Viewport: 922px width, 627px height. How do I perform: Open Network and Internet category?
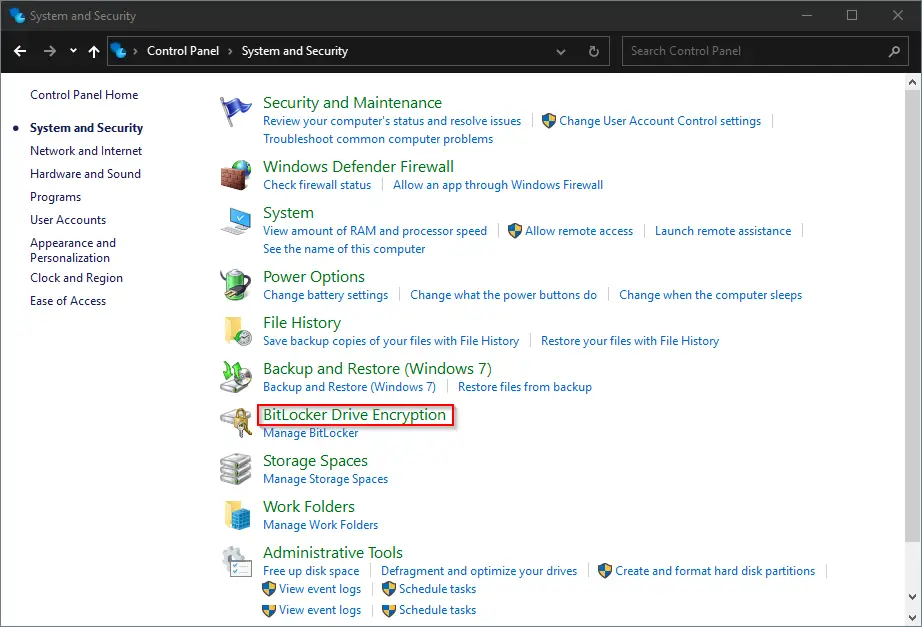86,151
